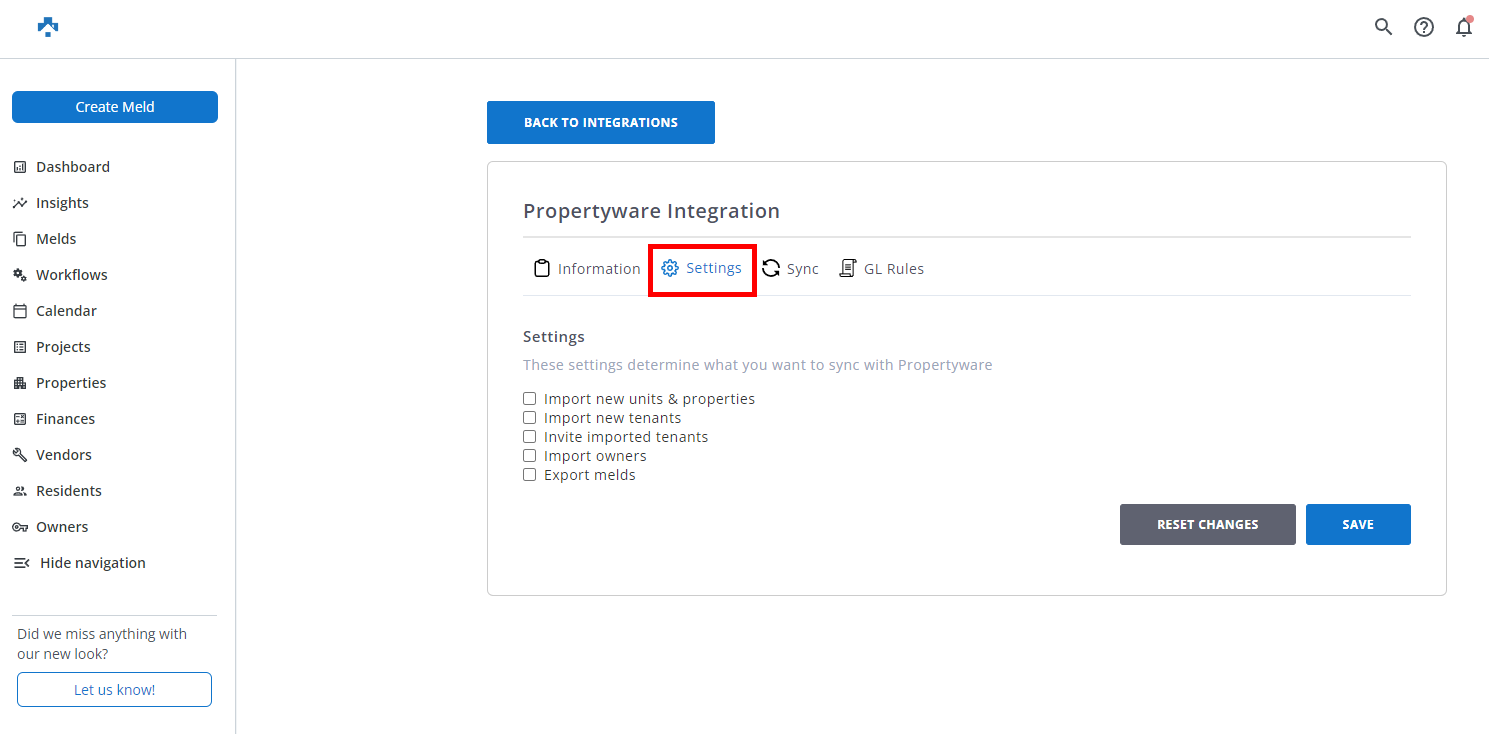Open Insights in the sidebar

62,203
